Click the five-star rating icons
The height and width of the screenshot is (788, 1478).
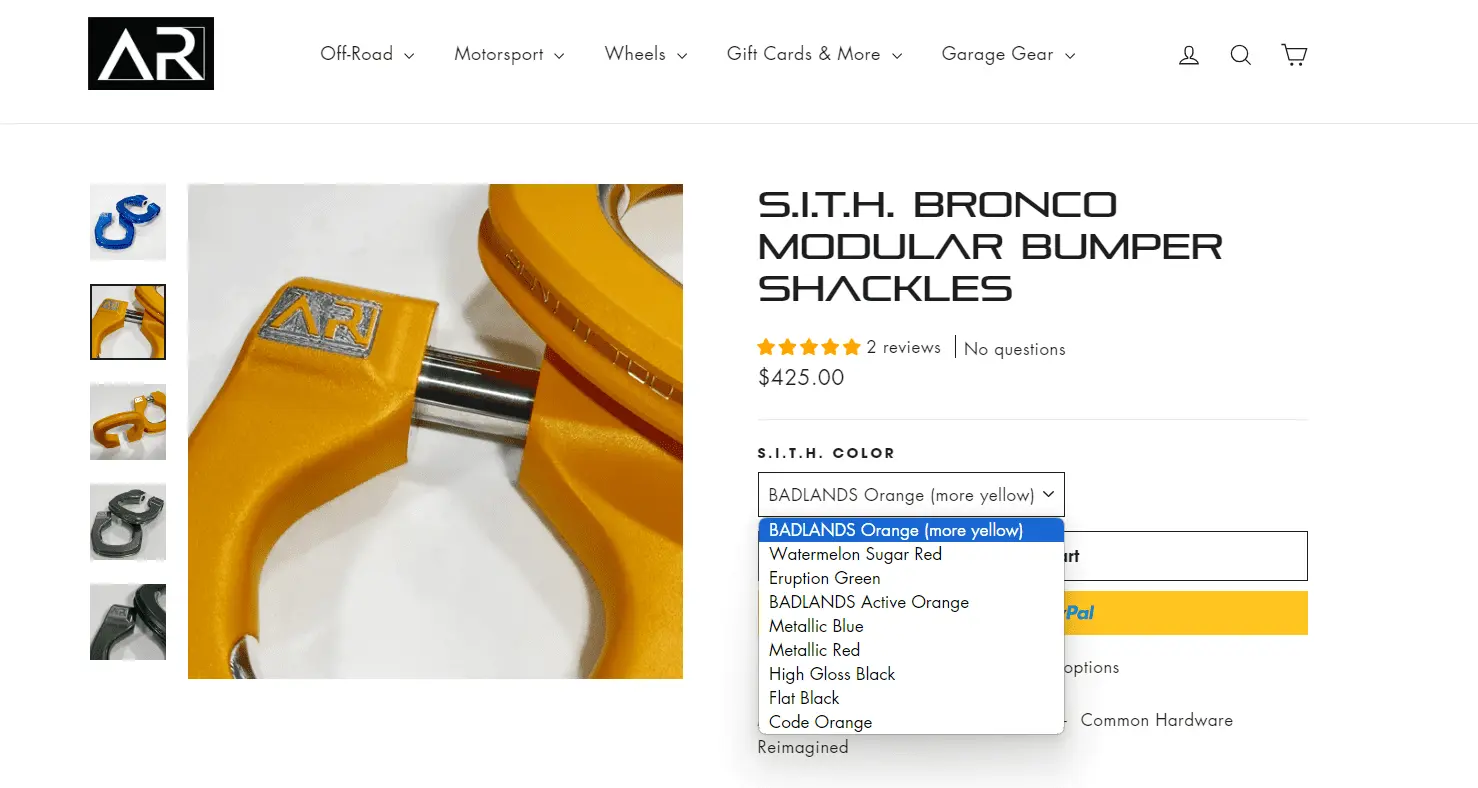808,348
